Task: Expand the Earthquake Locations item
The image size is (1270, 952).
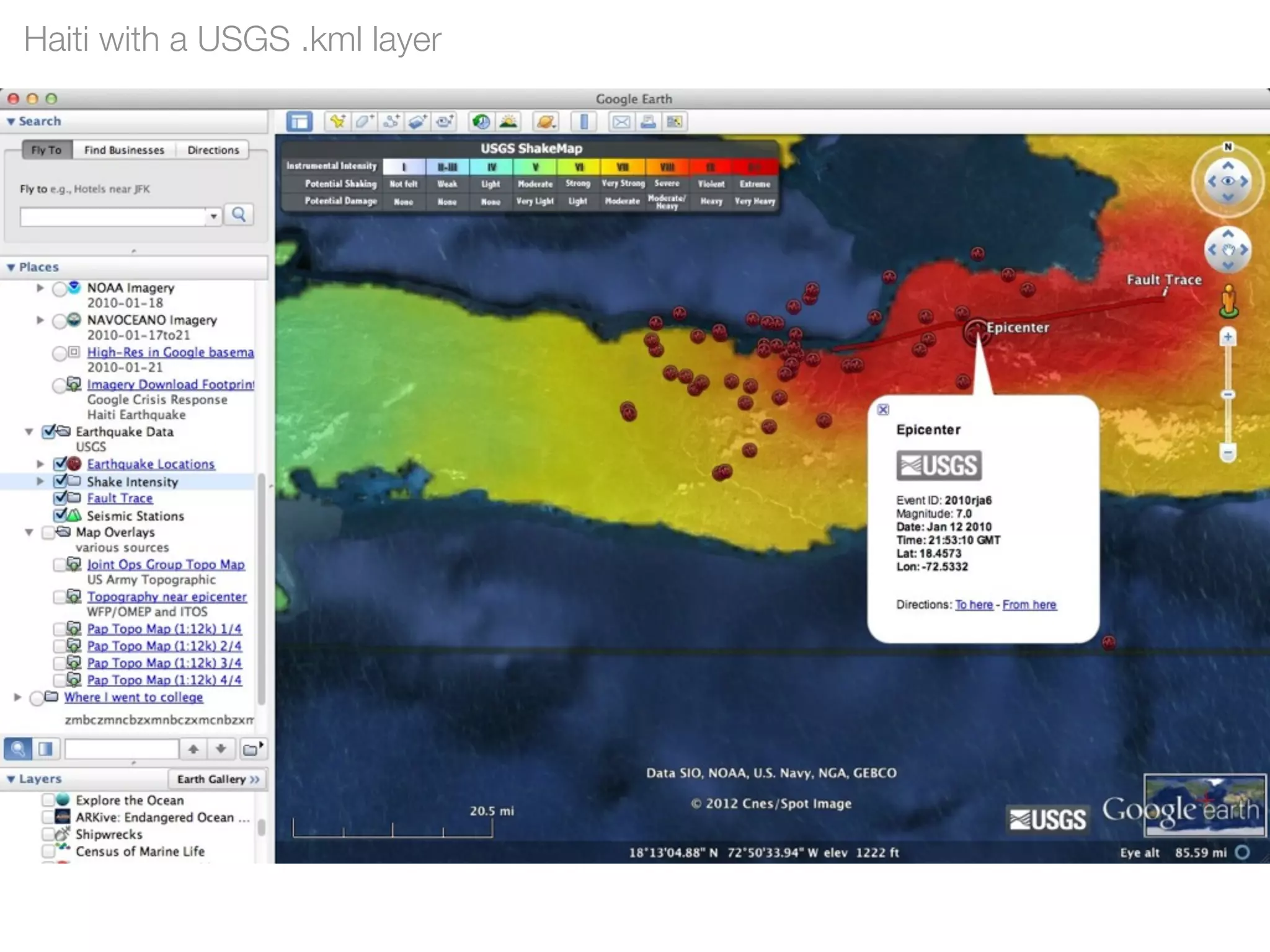Action: [40, 464]
